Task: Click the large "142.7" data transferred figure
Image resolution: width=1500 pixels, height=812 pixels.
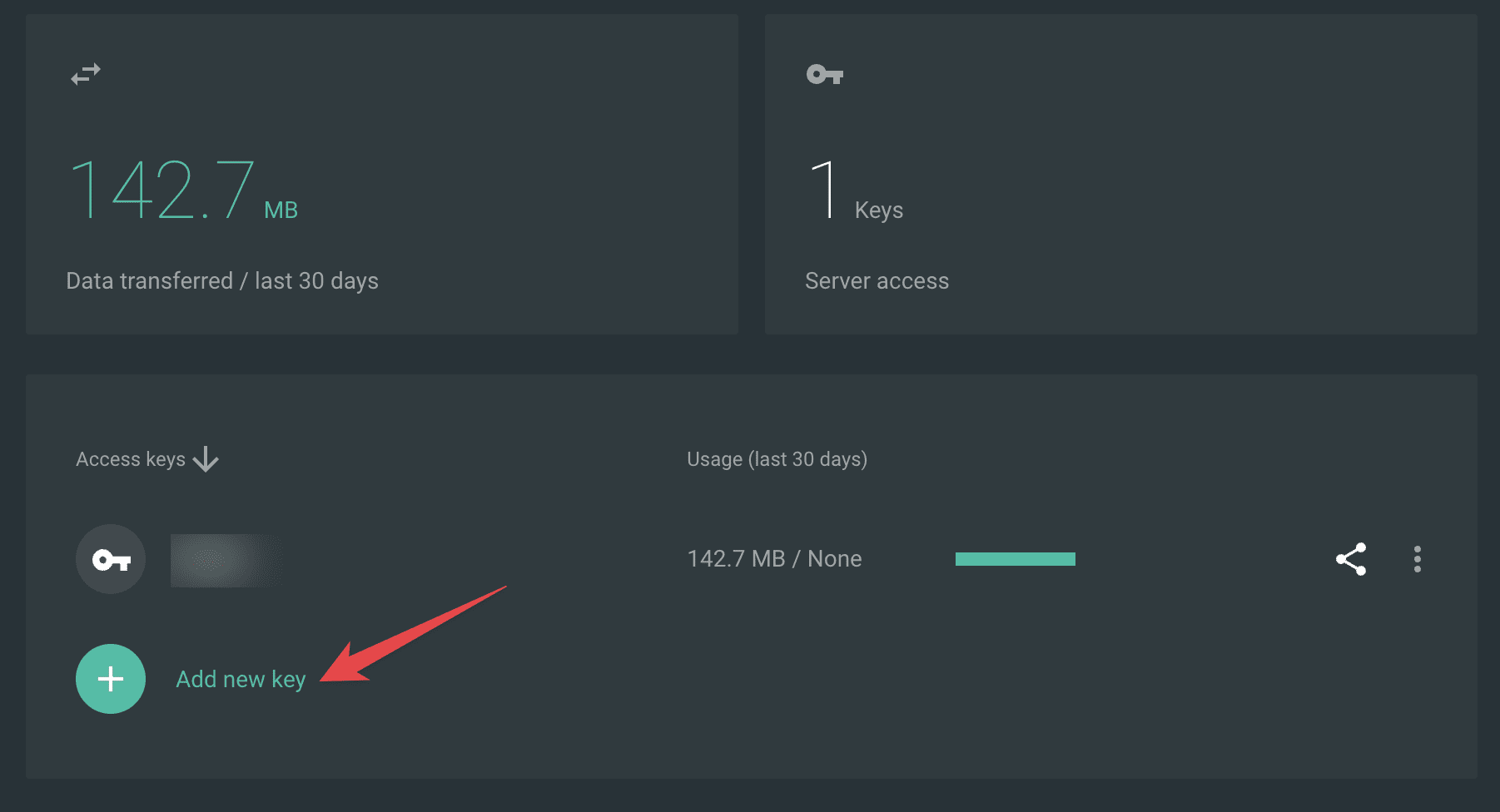Action: [162, 191]
